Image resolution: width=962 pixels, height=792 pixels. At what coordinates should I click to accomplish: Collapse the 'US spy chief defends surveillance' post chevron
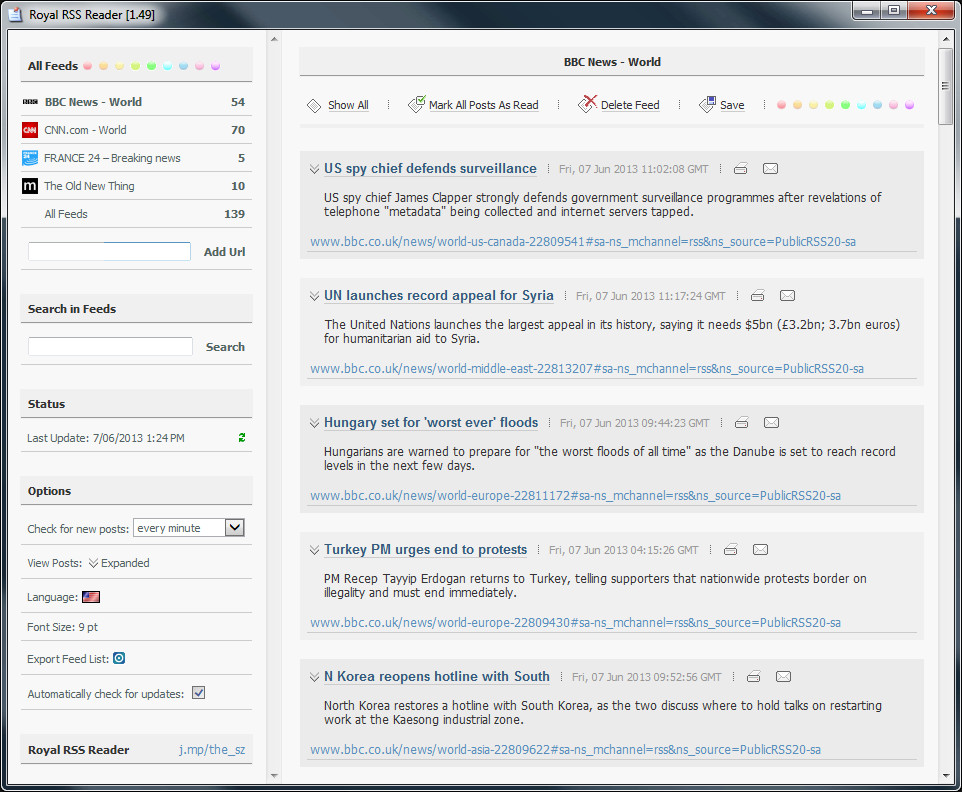314,169
